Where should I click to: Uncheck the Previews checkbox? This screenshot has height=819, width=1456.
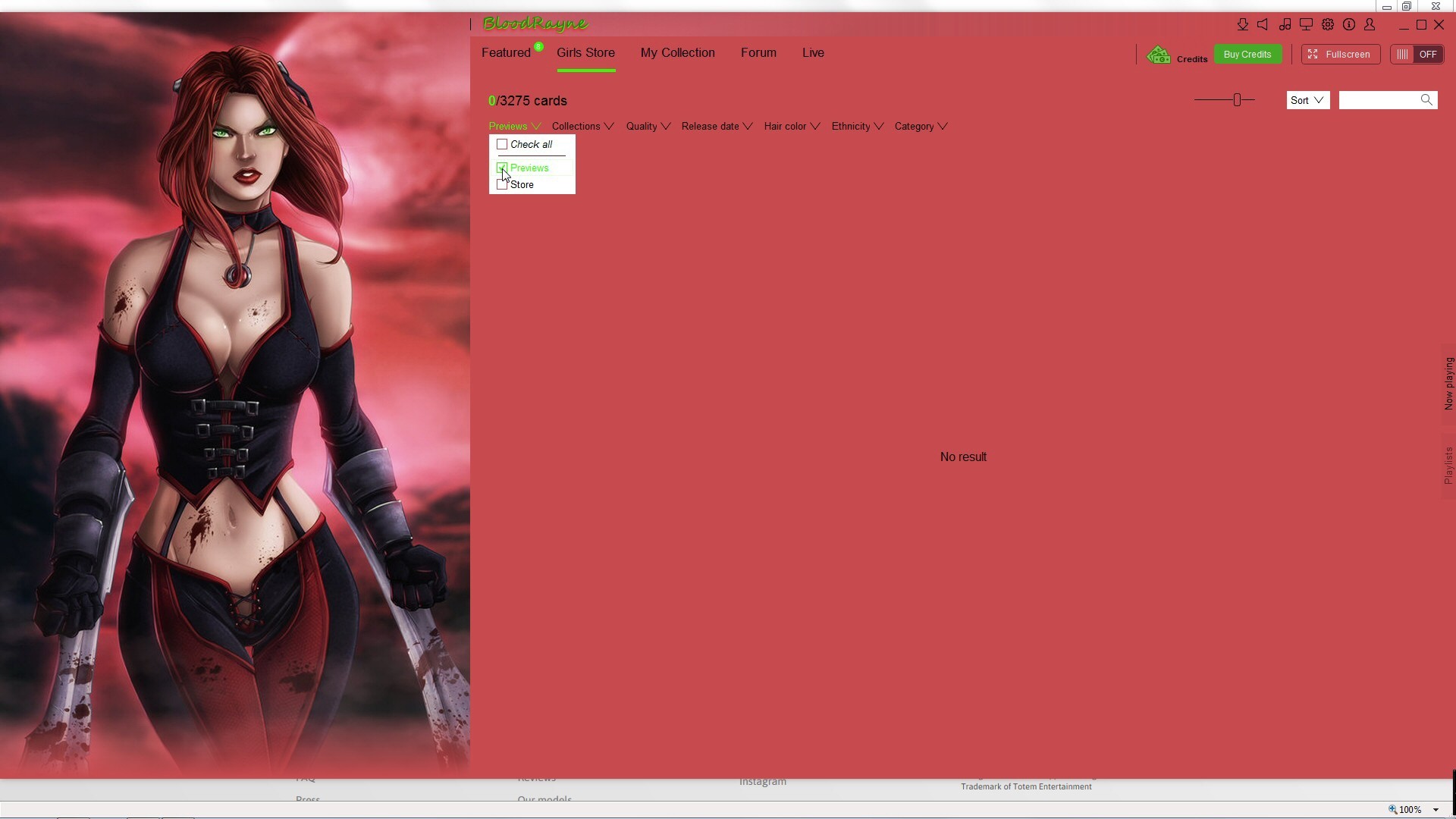click(502, 168)
